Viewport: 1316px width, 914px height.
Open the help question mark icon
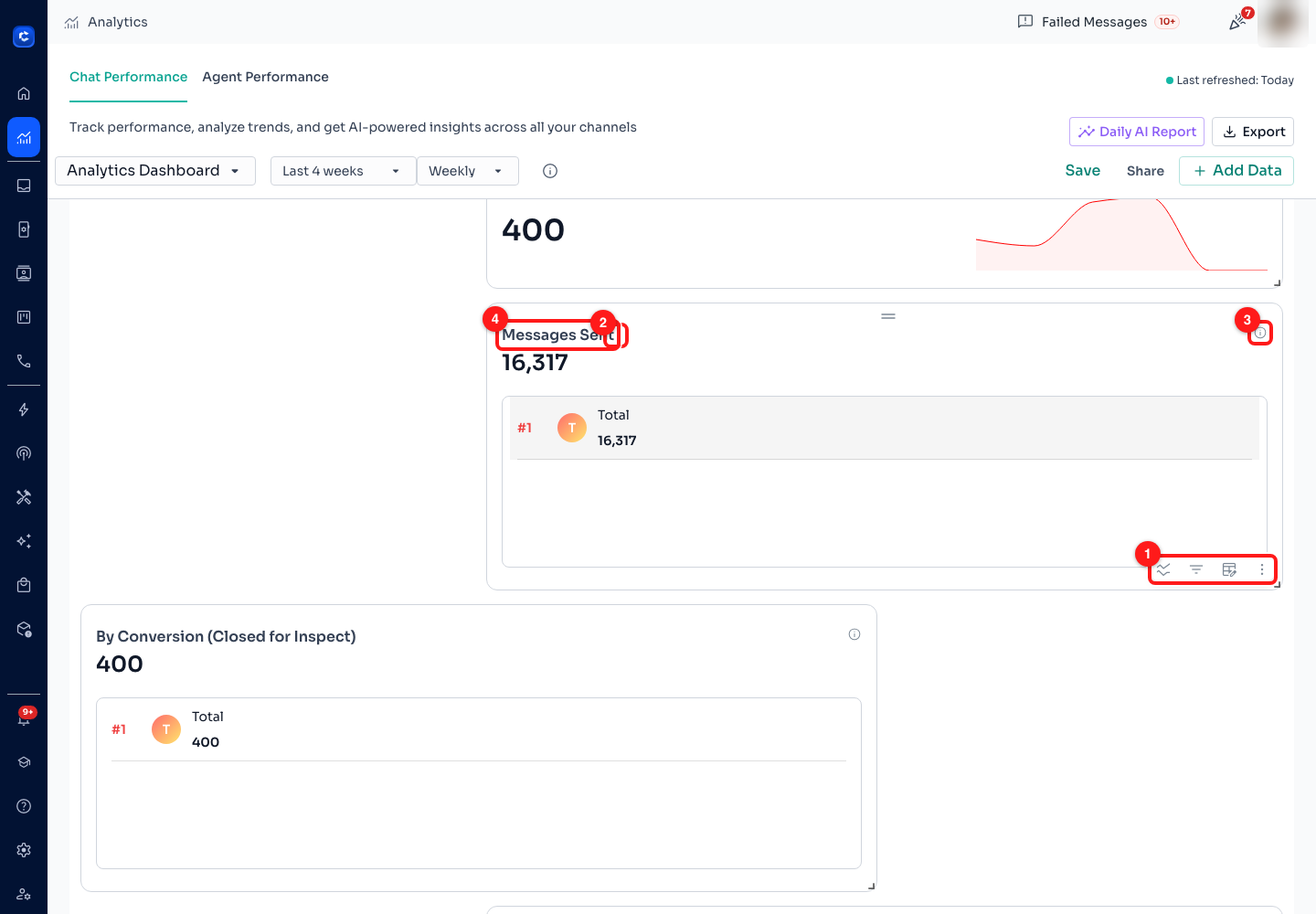[24, 806]
